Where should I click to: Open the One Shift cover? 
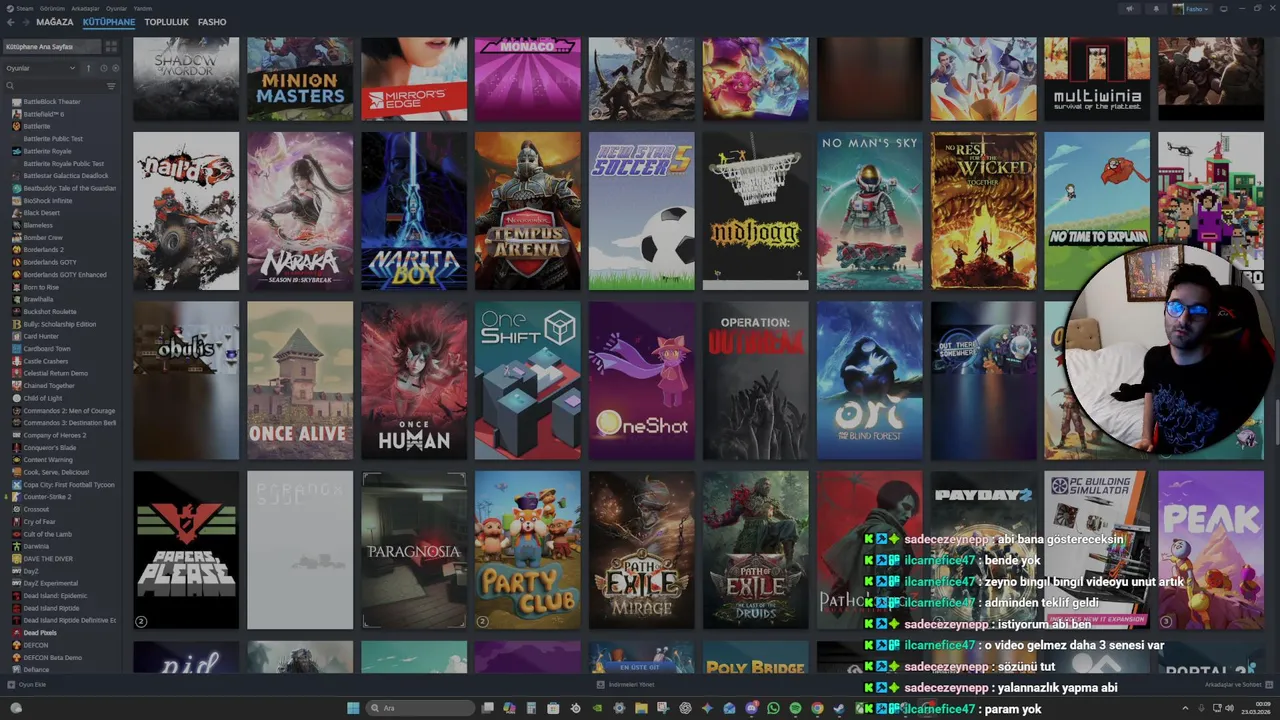click(x=528, y=381)
